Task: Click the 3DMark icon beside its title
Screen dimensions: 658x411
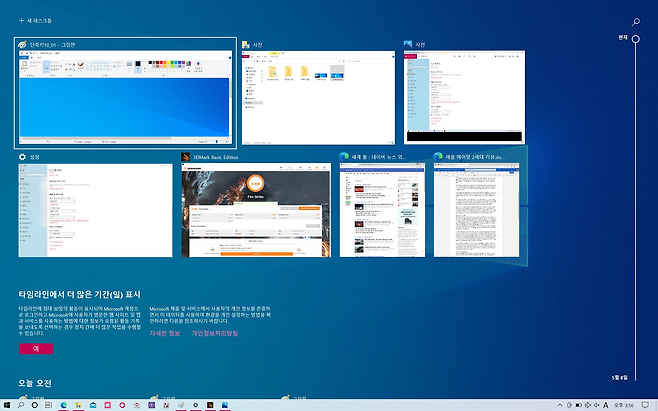Action: click(x=186, y=157)
